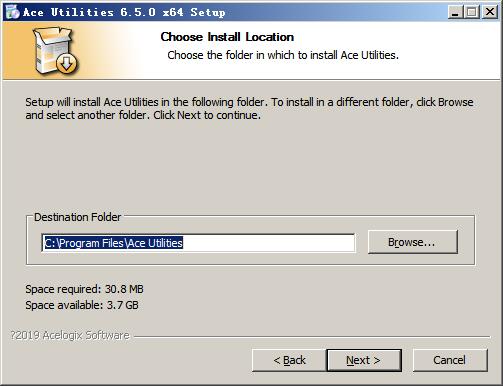503x386 pixels.
Task: Click the 'Space available: 3.7 GB' text
Action: point(82,305)
